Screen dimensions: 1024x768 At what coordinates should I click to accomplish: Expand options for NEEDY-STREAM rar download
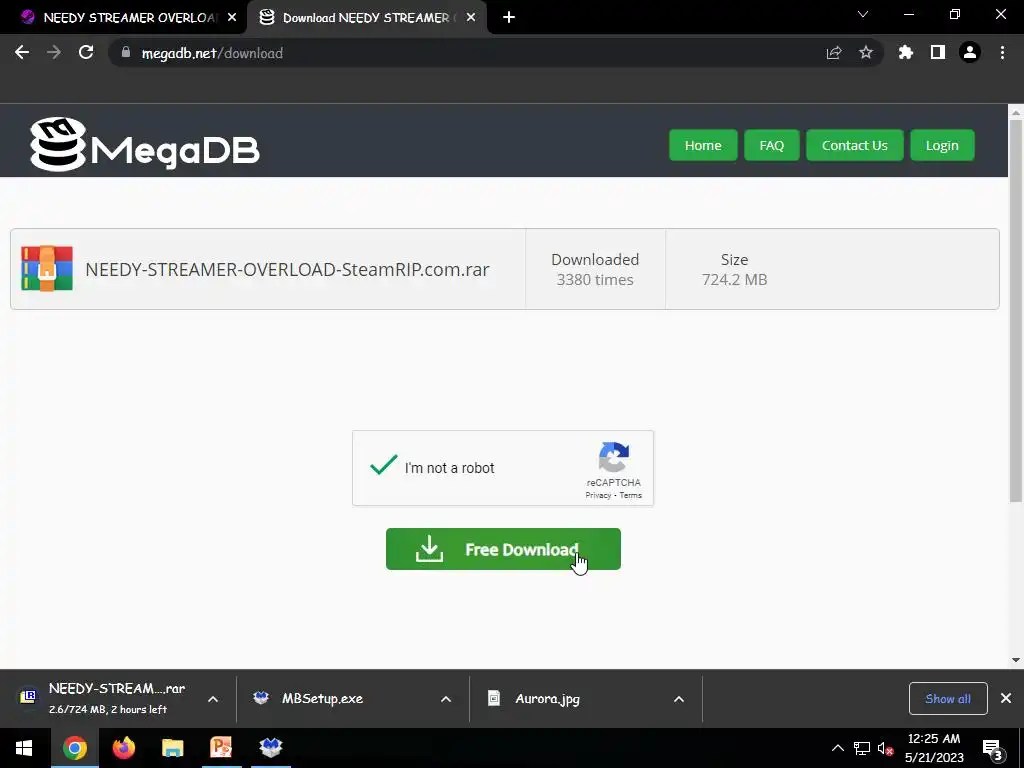(213, 699)
